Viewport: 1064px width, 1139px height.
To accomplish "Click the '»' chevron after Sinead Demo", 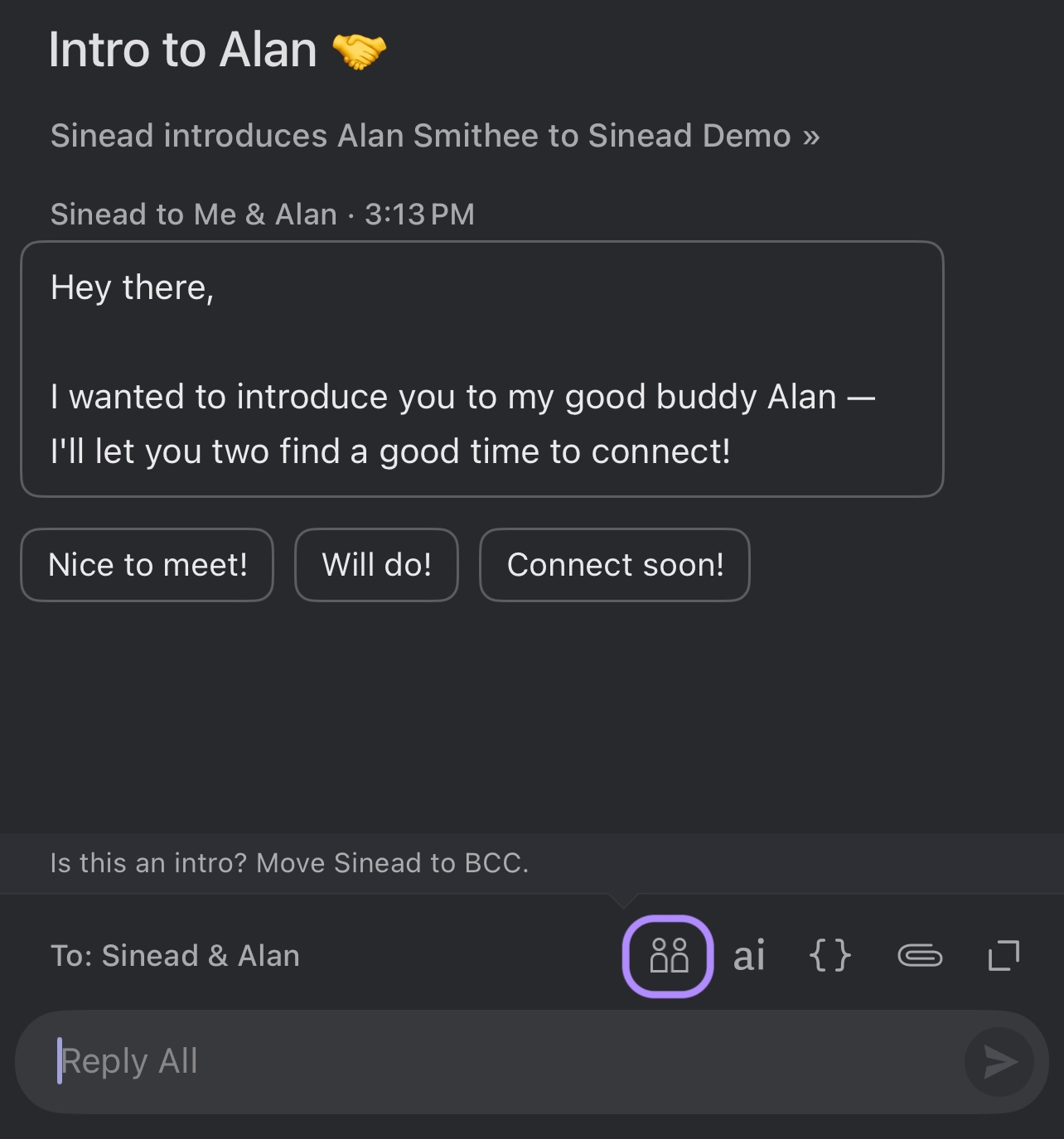I will [810, 136].
